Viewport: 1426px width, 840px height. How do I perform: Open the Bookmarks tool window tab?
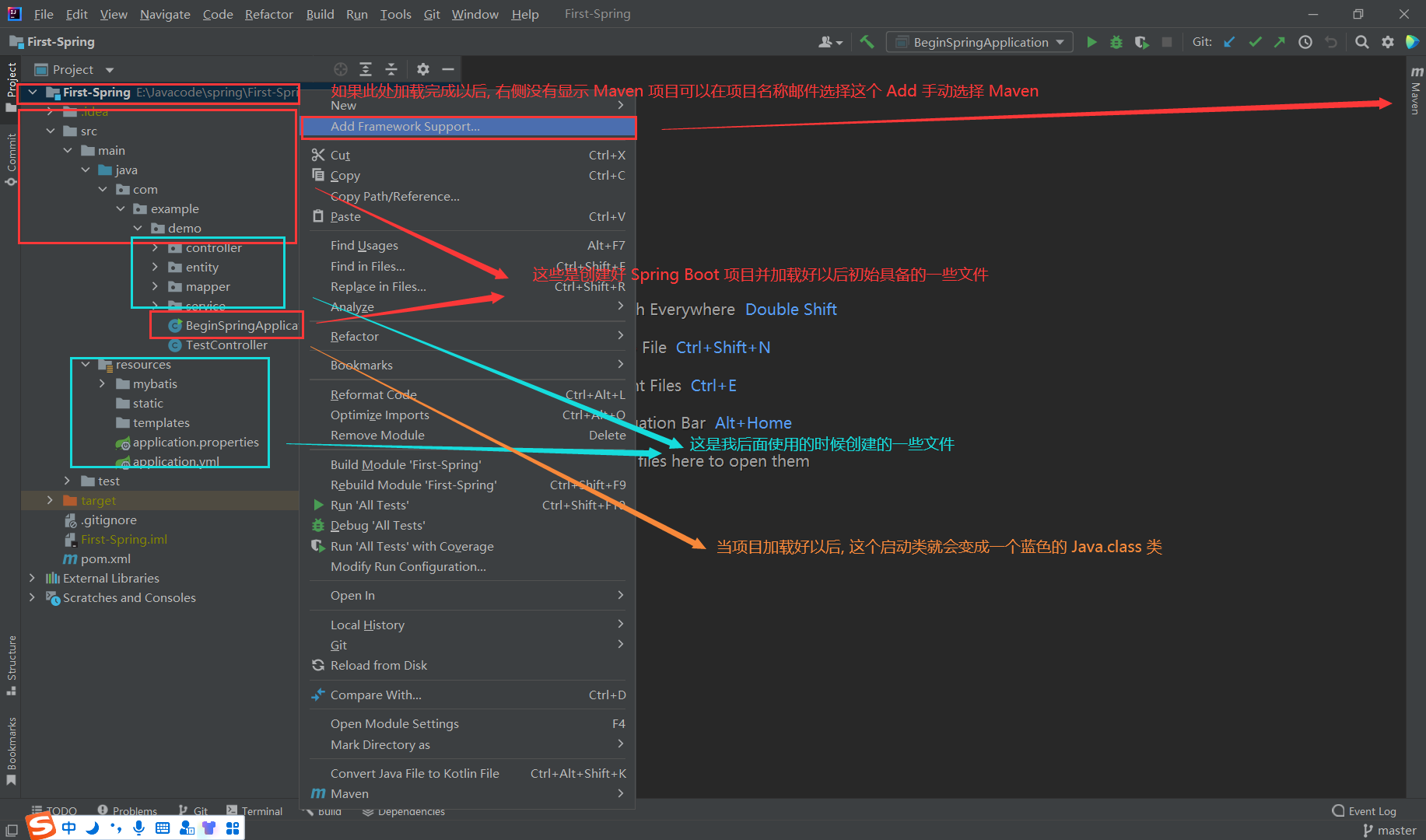(11, 751)
